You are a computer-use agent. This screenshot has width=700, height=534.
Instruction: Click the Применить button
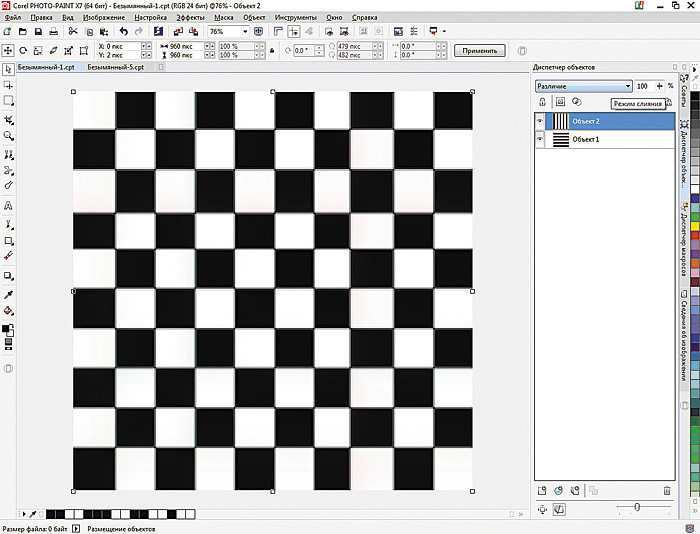point(479,50)
